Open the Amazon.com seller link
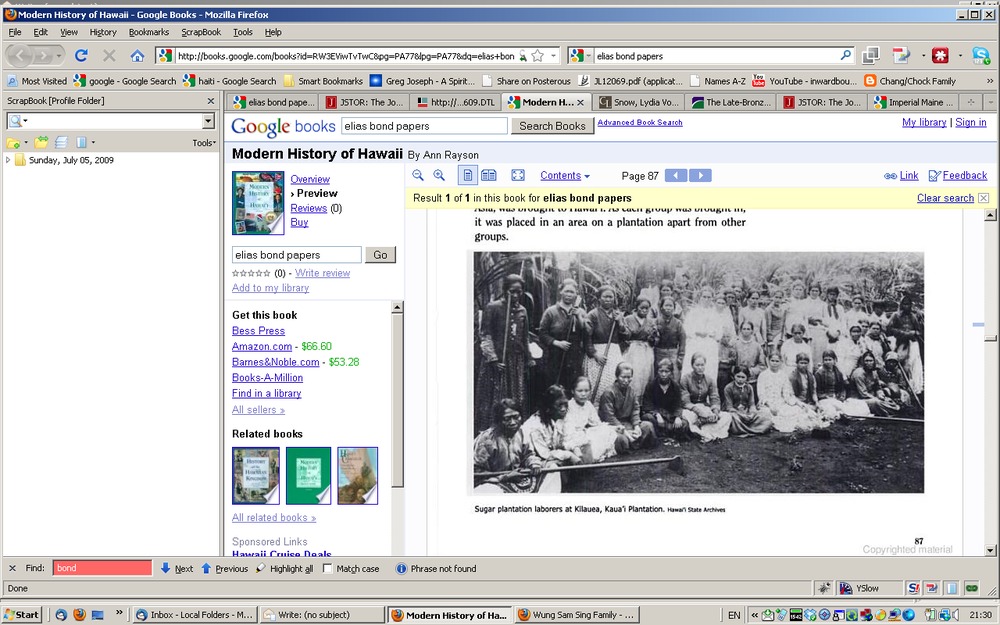1000x625 pixels. point(262,346)
